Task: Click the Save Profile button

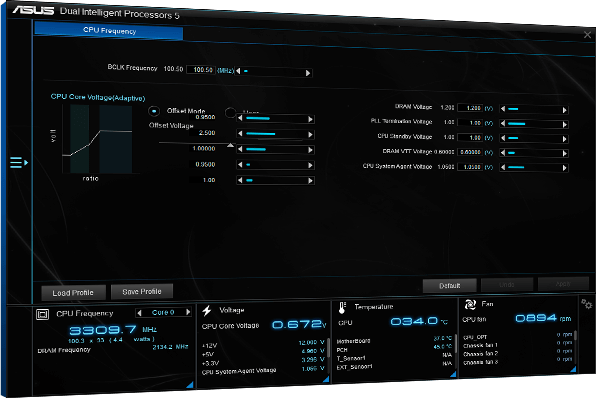Action: pyautogui.click(x=142, y=292)
